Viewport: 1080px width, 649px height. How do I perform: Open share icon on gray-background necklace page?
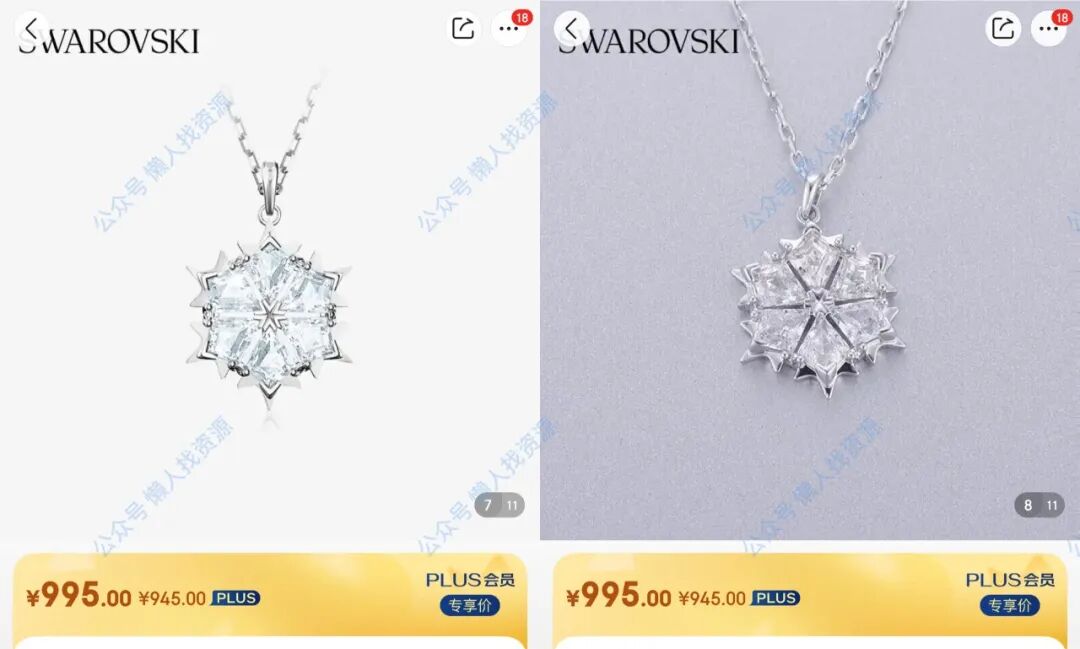pyautogui.click(x=1003, y=28)
